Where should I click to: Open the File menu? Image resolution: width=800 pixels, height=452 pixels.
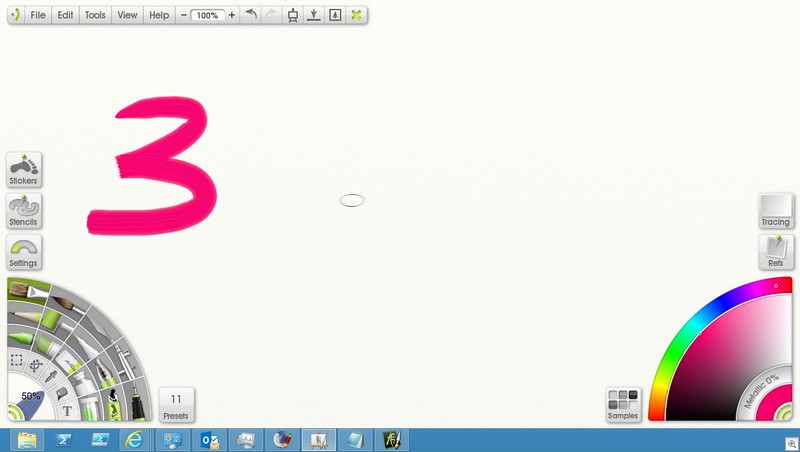coord(37,15)
